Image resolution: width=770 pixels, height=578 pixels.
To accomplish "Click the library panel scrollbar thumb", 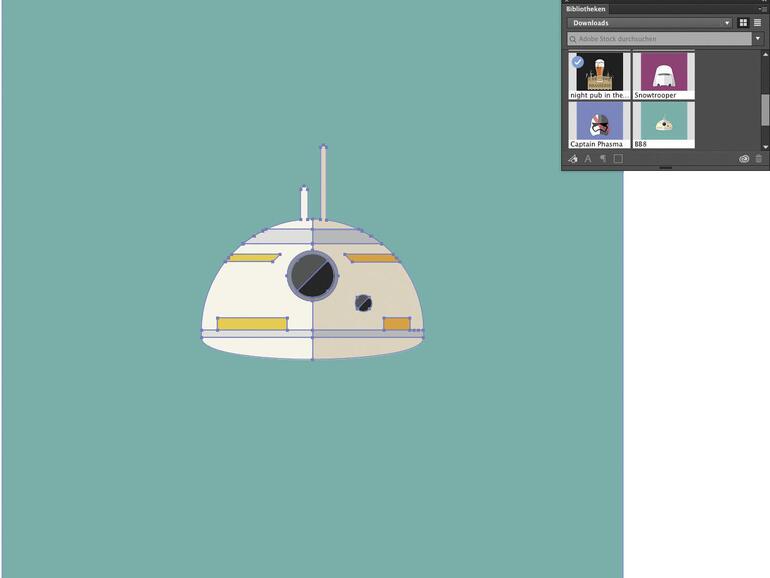I will [x=765, y=110].
